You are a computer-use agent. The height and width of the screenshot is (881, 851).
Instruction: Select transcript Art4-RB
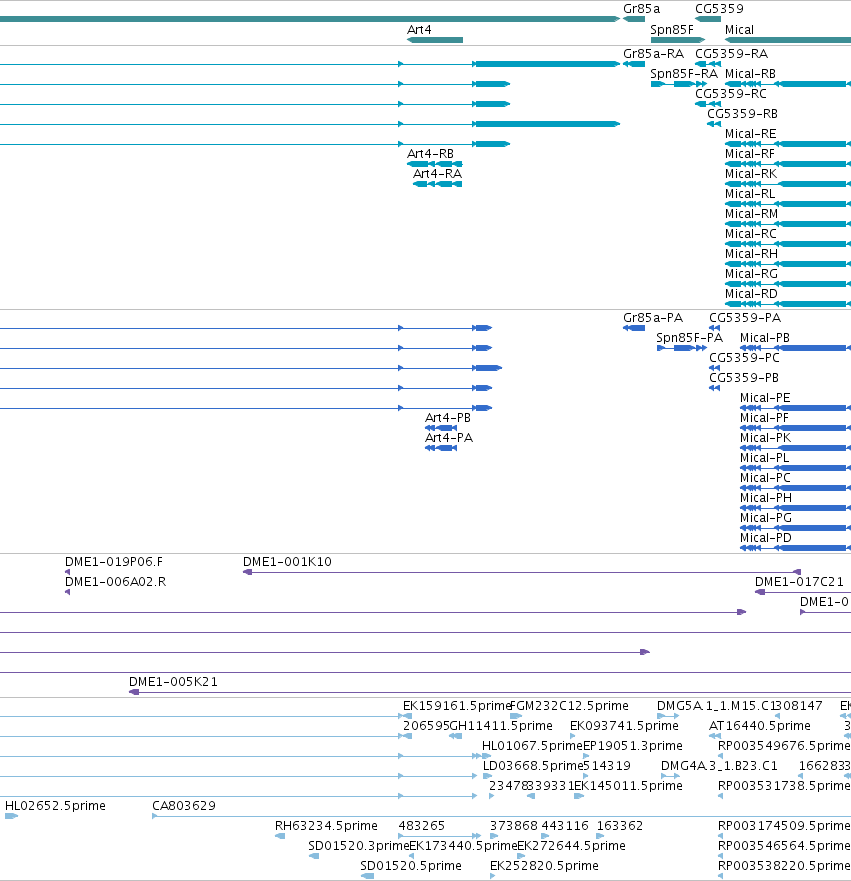pyautogui.click(x=435, y=164)
